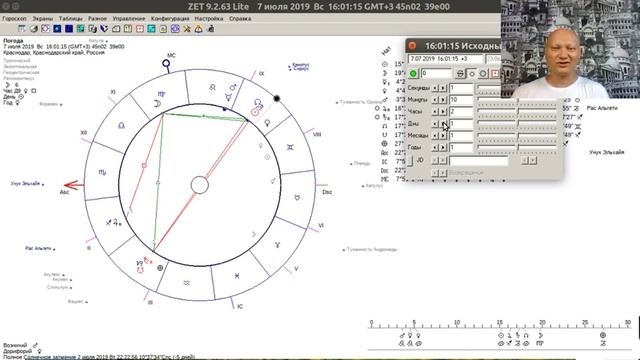
Task: Click the yellow warning triangle toolbar icon
Action: coord(198,29)
